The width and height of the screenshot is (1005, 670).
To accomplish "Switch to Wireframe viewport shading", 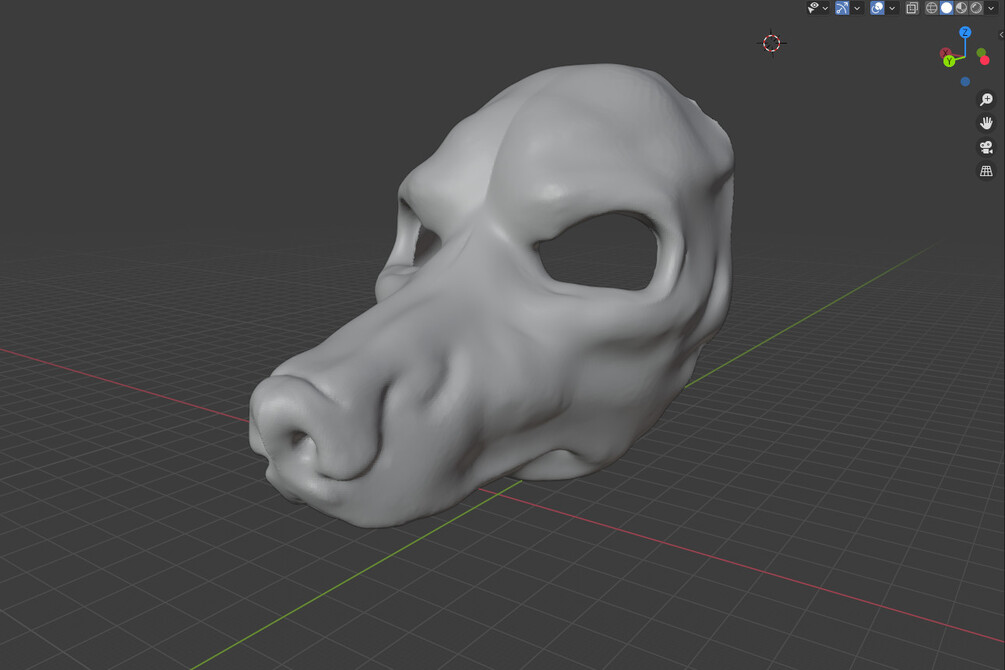I will [x=931, y=8].
